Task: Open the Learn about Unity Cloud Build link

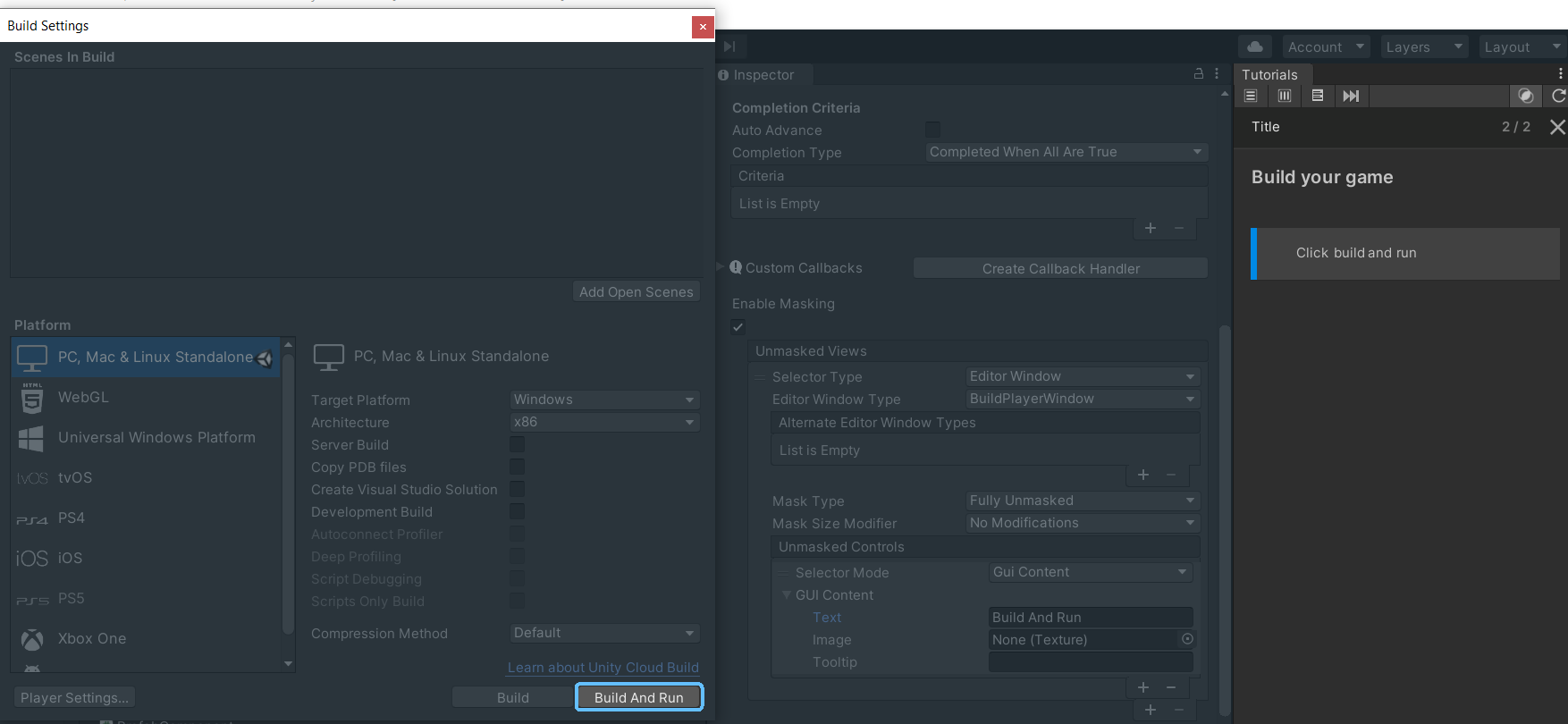Action: tap(603, 668)
